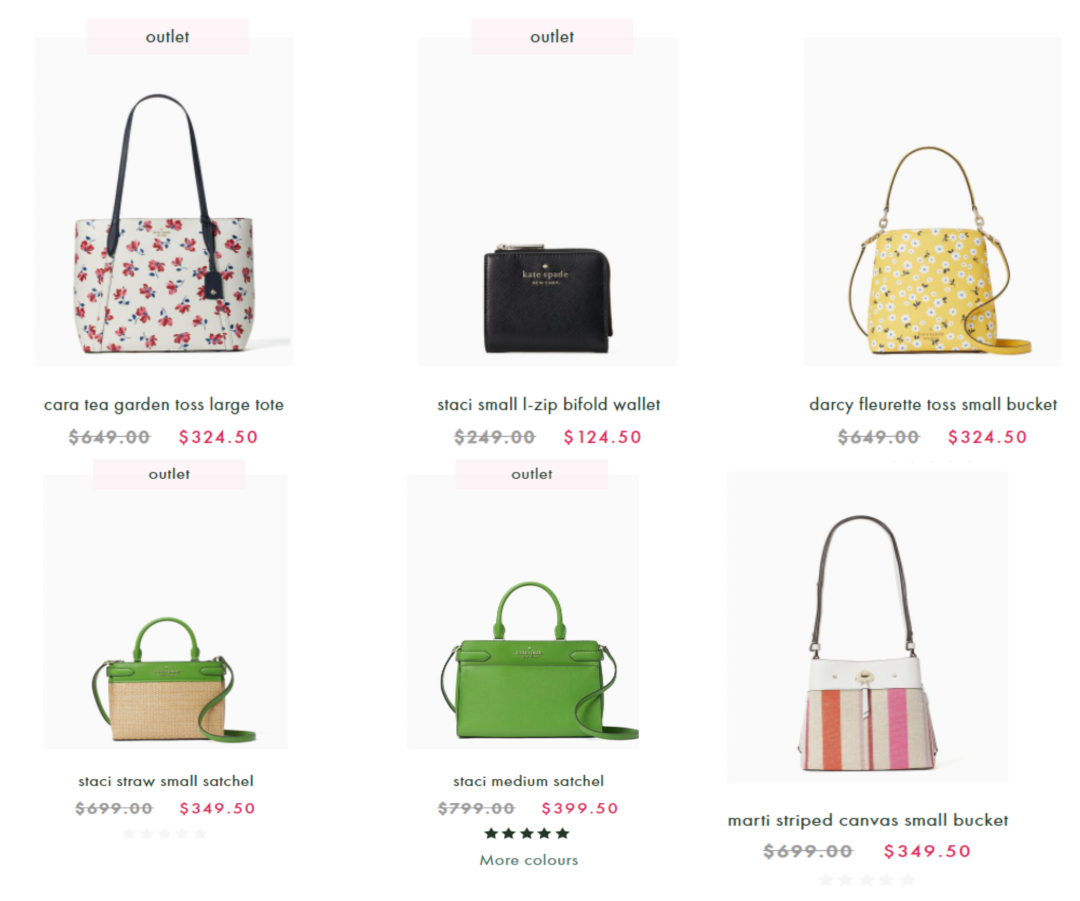
Task: Open the marti striped canvas small bucket image
Action: (x=867, y=628)
